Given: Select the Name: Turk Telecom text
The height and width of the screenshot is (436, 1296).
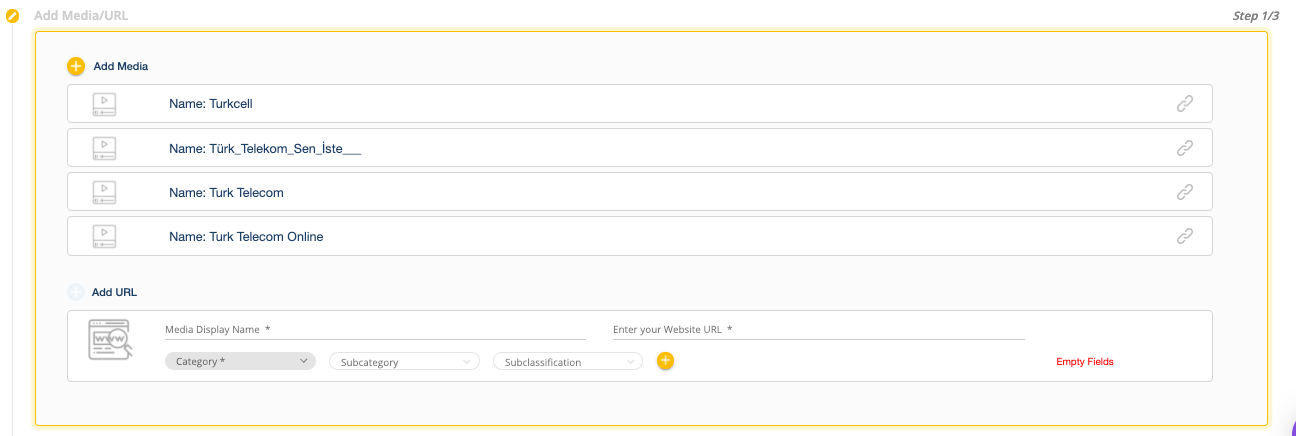Looking at the screenshot, I should (227, 192).
